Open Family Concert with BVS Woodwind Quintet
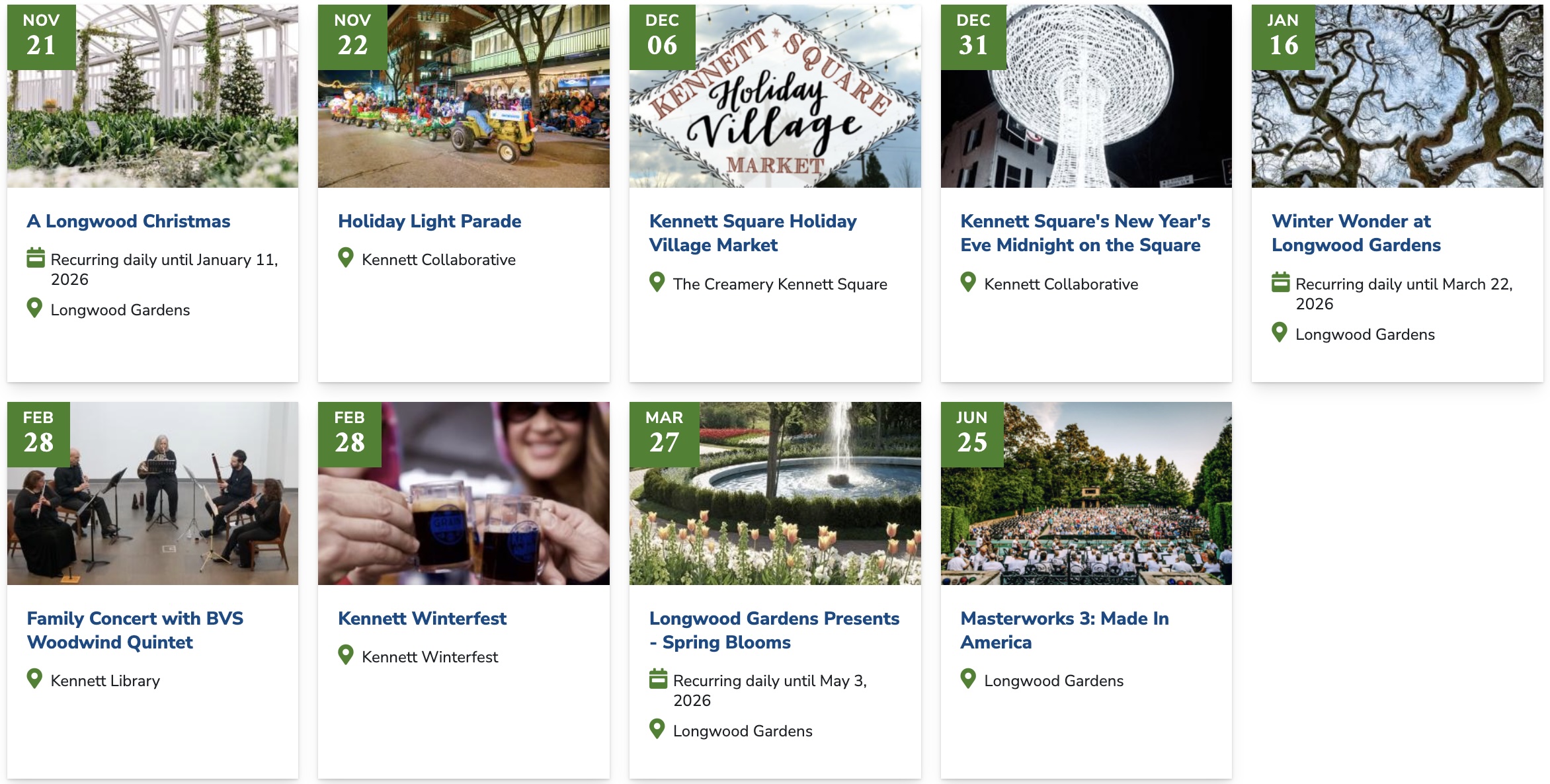 (135, 630)
